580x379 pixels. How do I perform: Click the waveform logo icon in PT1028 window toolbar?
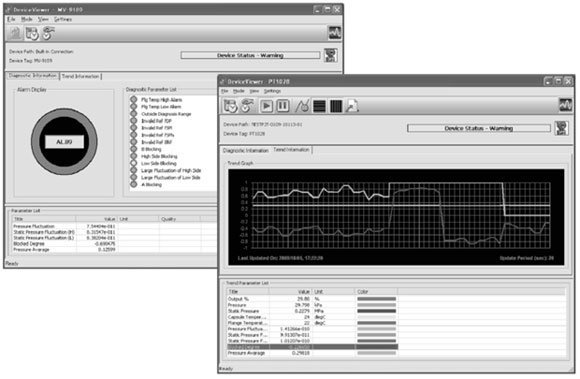tap(565, 105)
